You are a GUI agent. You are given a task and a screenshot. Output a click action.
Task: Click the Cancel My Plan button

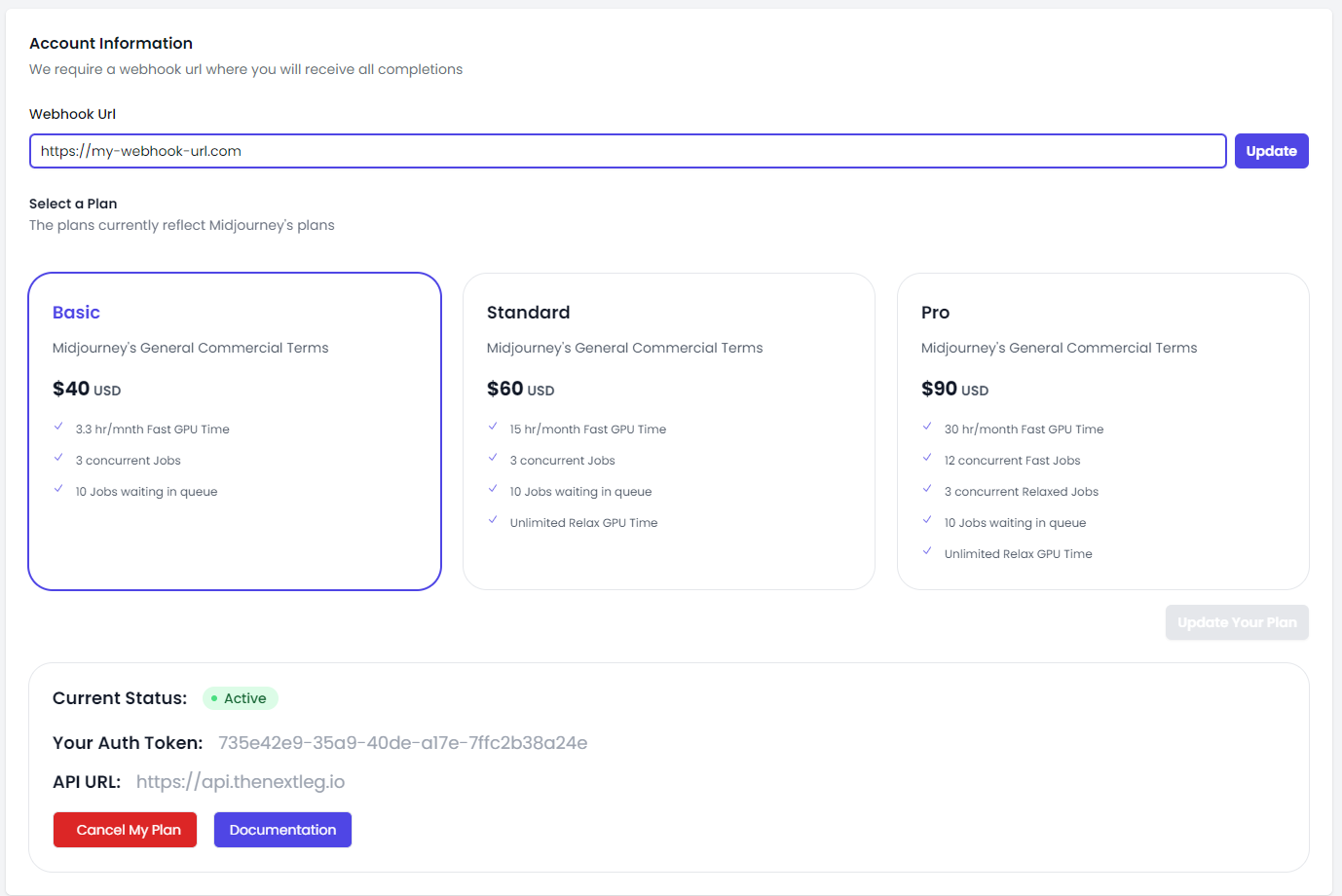point(125,830)
